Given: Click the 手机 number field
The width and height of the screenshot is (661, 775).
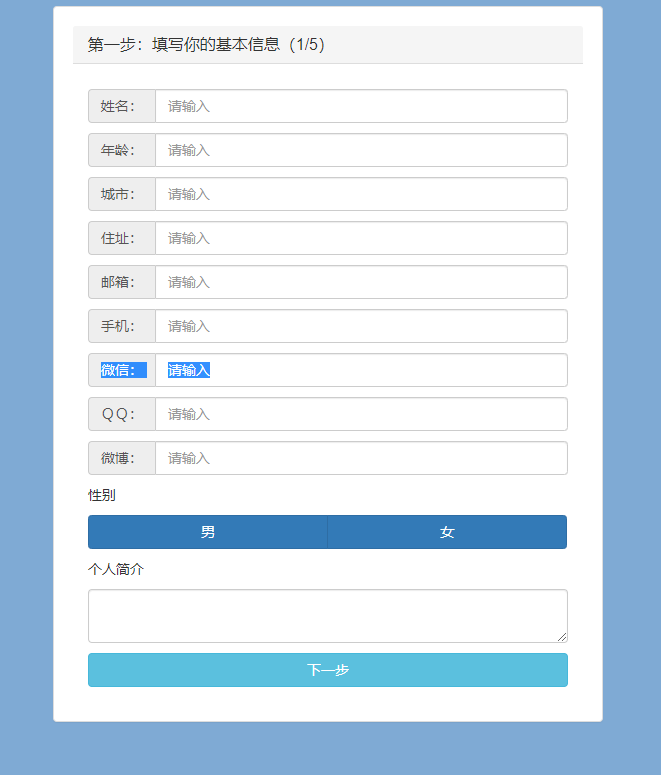Looking at the screenshot, I should pyautogui.click(x=361, y=326).
